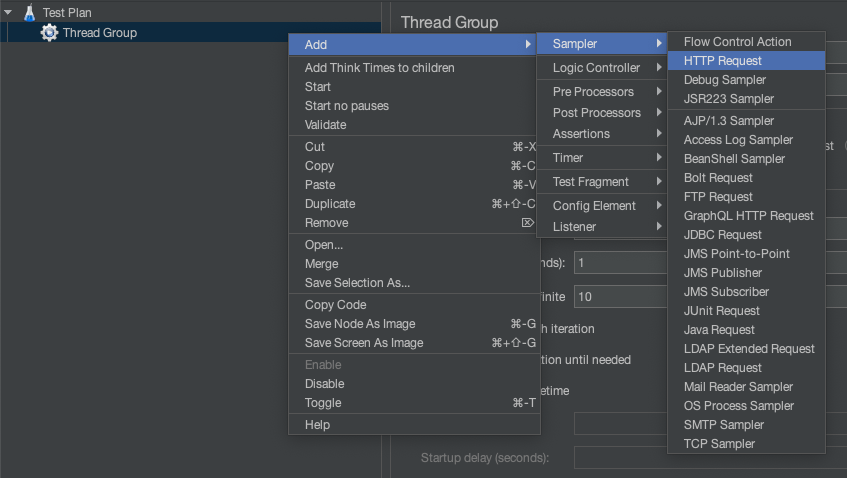The image size is (847, 478).
Task: Add an SMTP Sampler
Action: 747,425
